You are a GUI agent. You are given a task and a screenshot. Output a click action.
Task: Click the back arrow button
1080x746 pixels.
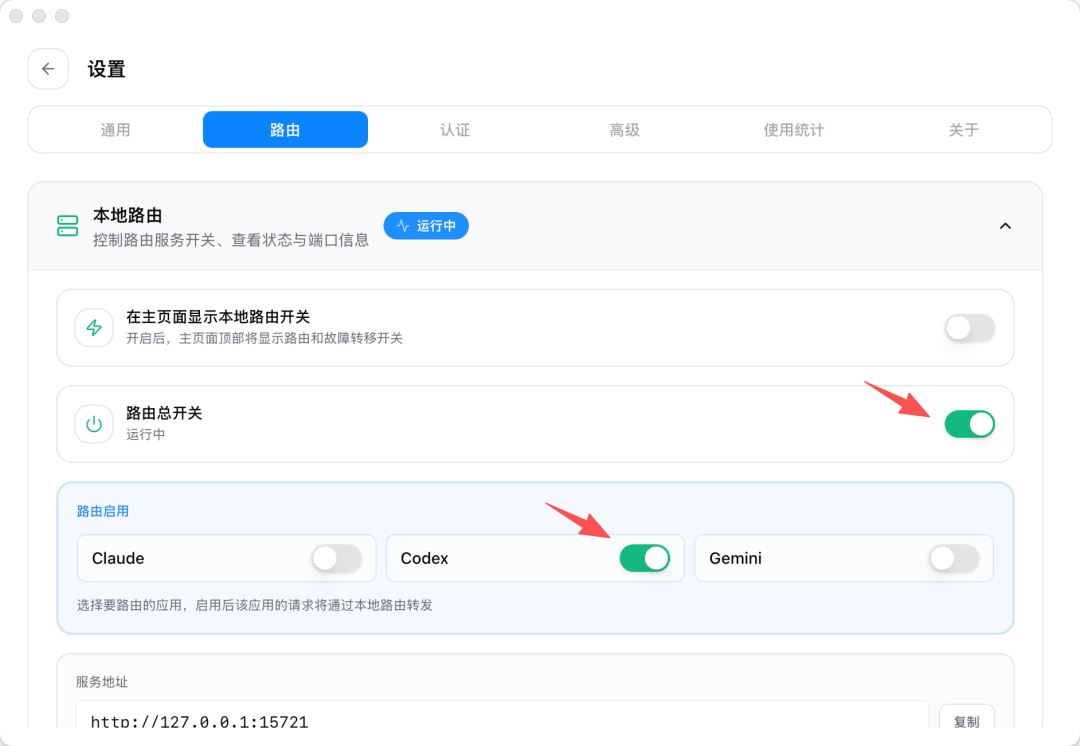pyautogui.click(x=48, y=69)
